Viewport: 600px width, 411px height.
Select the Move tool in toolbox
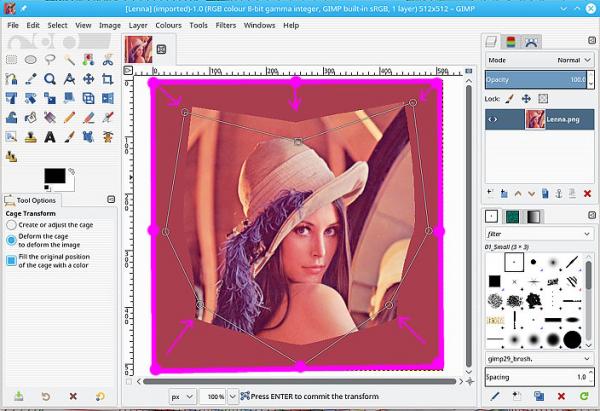coord(88,79)
